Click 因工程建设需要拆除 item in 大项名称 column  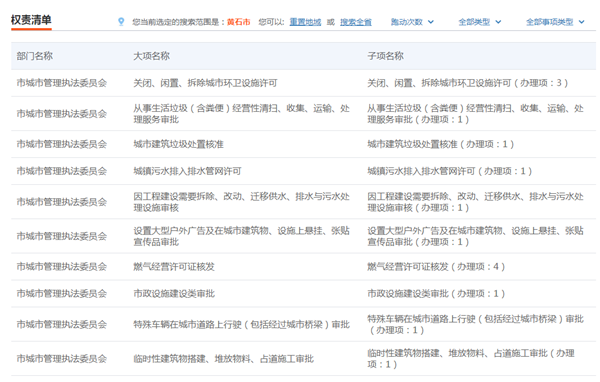[241, 202]
